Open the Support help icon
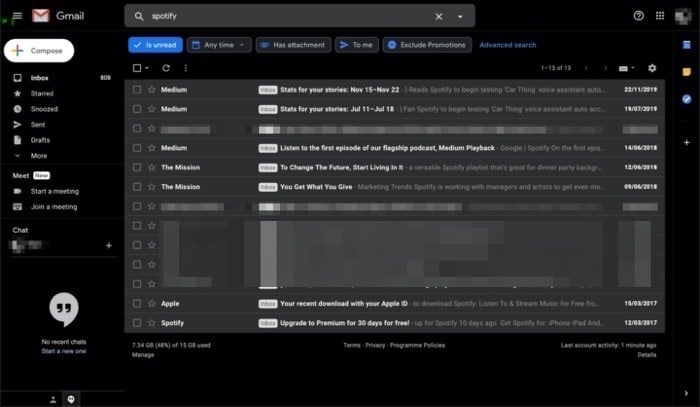The width and height of the screenshot is (700, 407). pyautogui.click(x=638, y=16)
